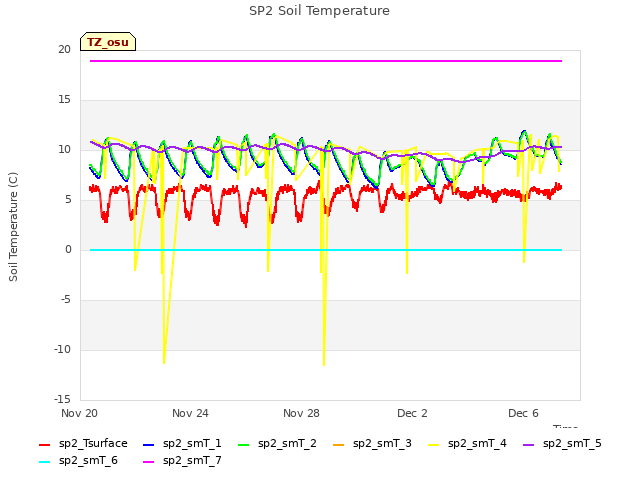
Task: Click the 5 y-axis tick label
Action: [68, 200]
